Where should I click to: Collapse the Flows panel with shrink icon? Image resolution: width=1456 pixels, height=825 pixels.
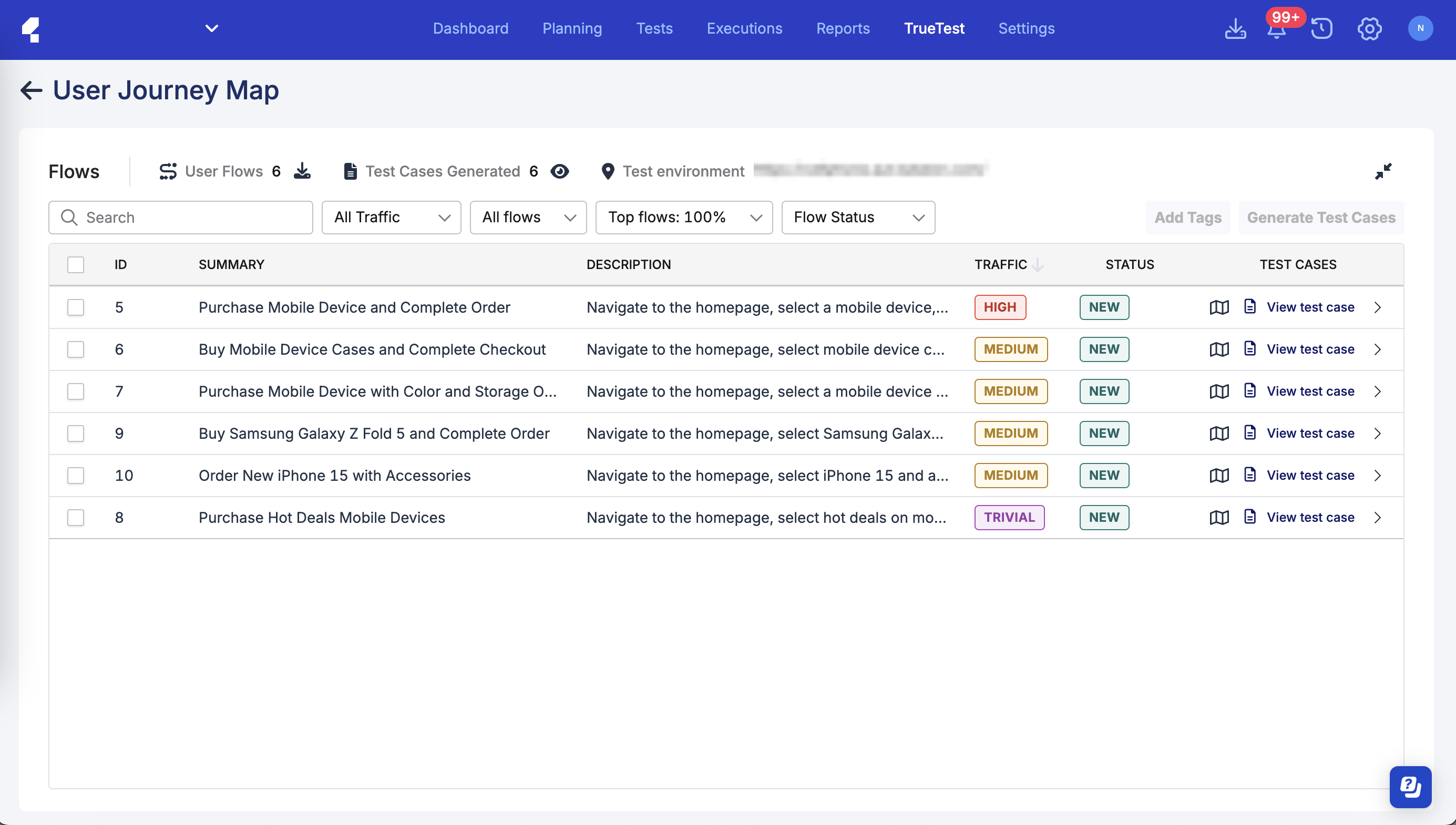(x=1383, y=171)
